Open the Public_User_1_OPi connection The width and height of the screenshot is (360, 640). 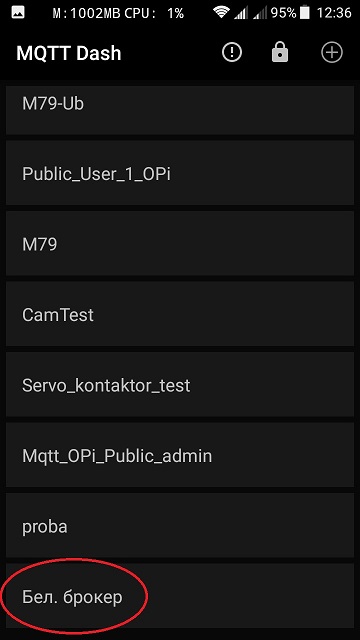coord(180,173)
